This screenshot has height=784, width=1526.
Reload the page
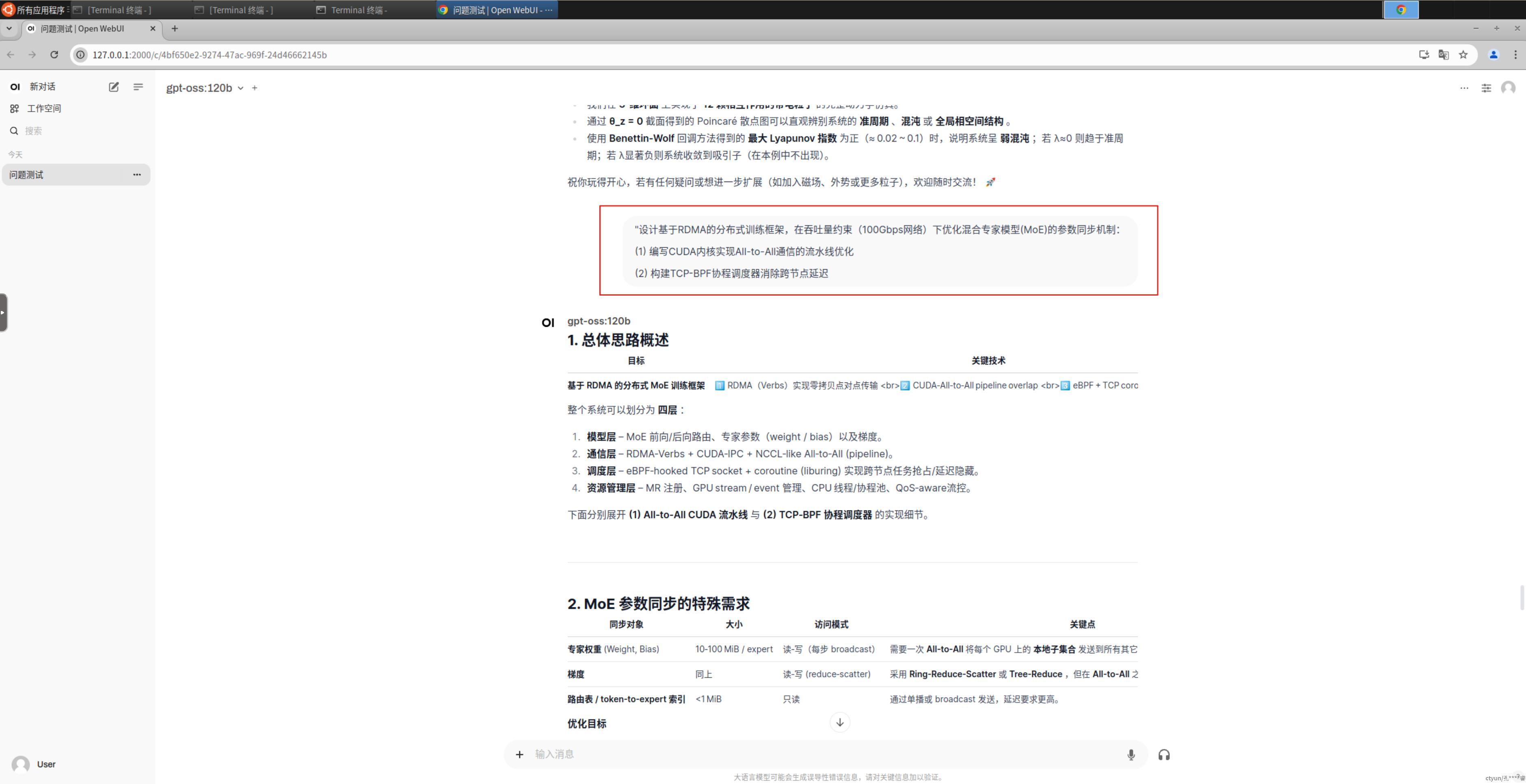click(54, 54)
